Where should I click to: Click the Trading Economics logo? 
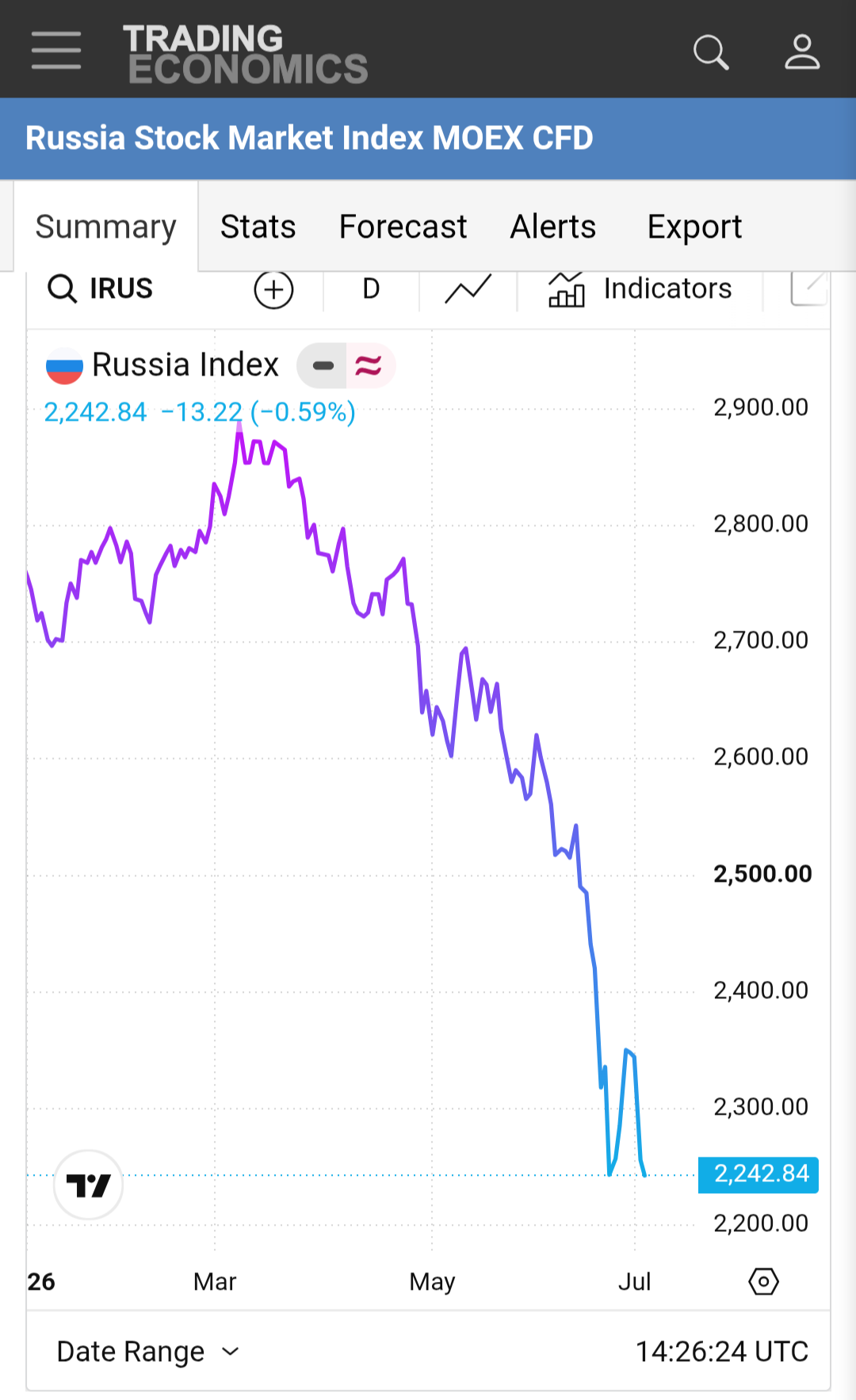tap(245, 54)
